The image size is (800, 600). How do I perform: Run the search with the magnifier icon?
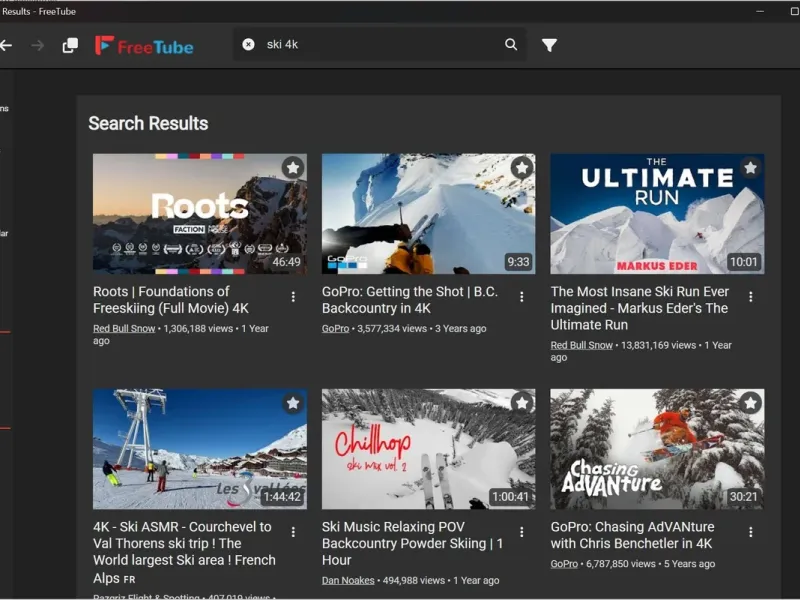[x=511, y=44]
